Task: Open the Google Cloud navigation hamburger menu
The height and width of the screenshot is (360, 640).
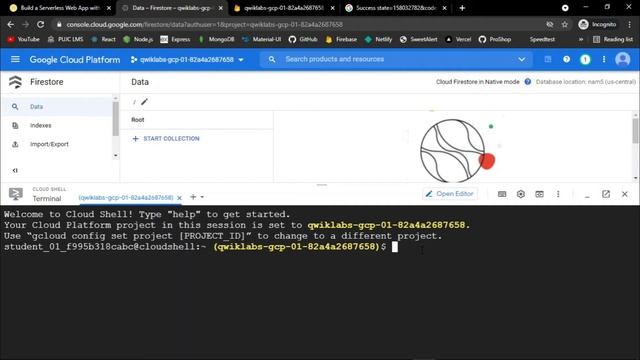Action: tap(15, 60)
